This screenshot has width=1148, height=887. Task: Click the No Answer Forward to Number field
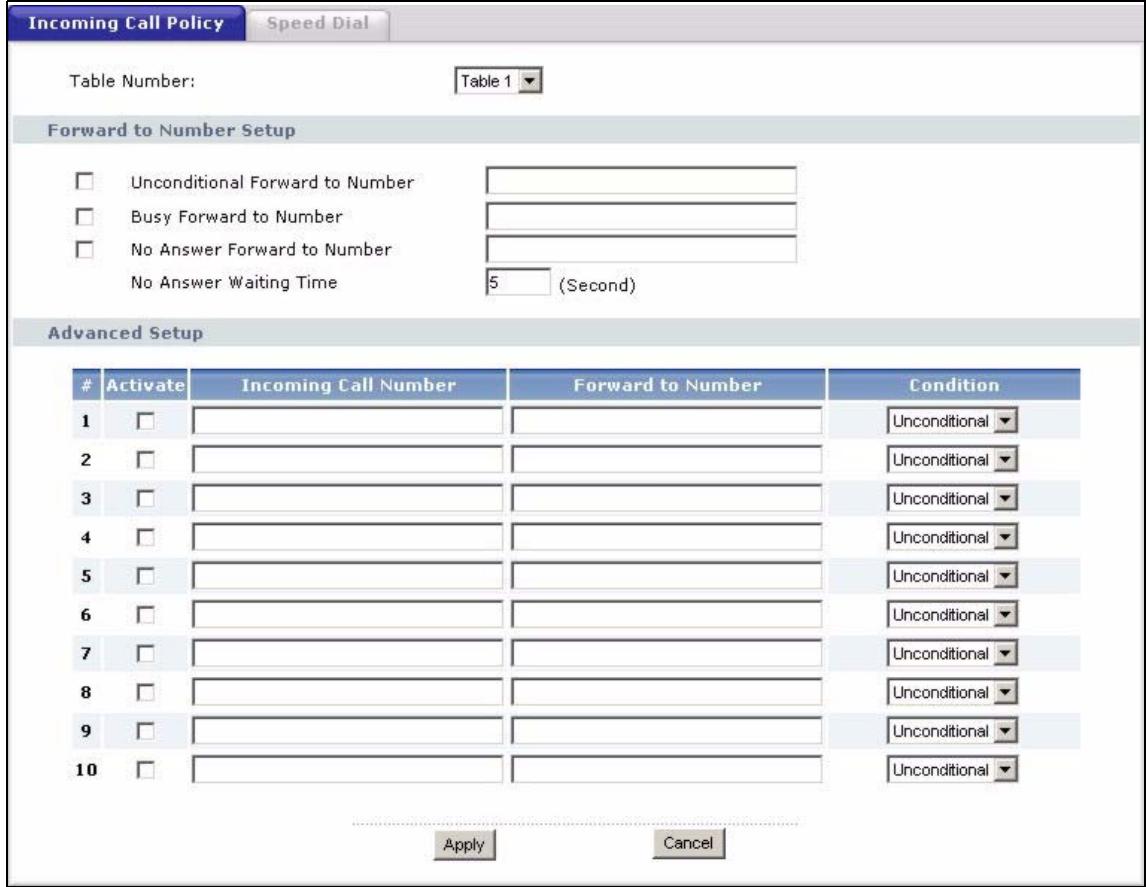641,250
